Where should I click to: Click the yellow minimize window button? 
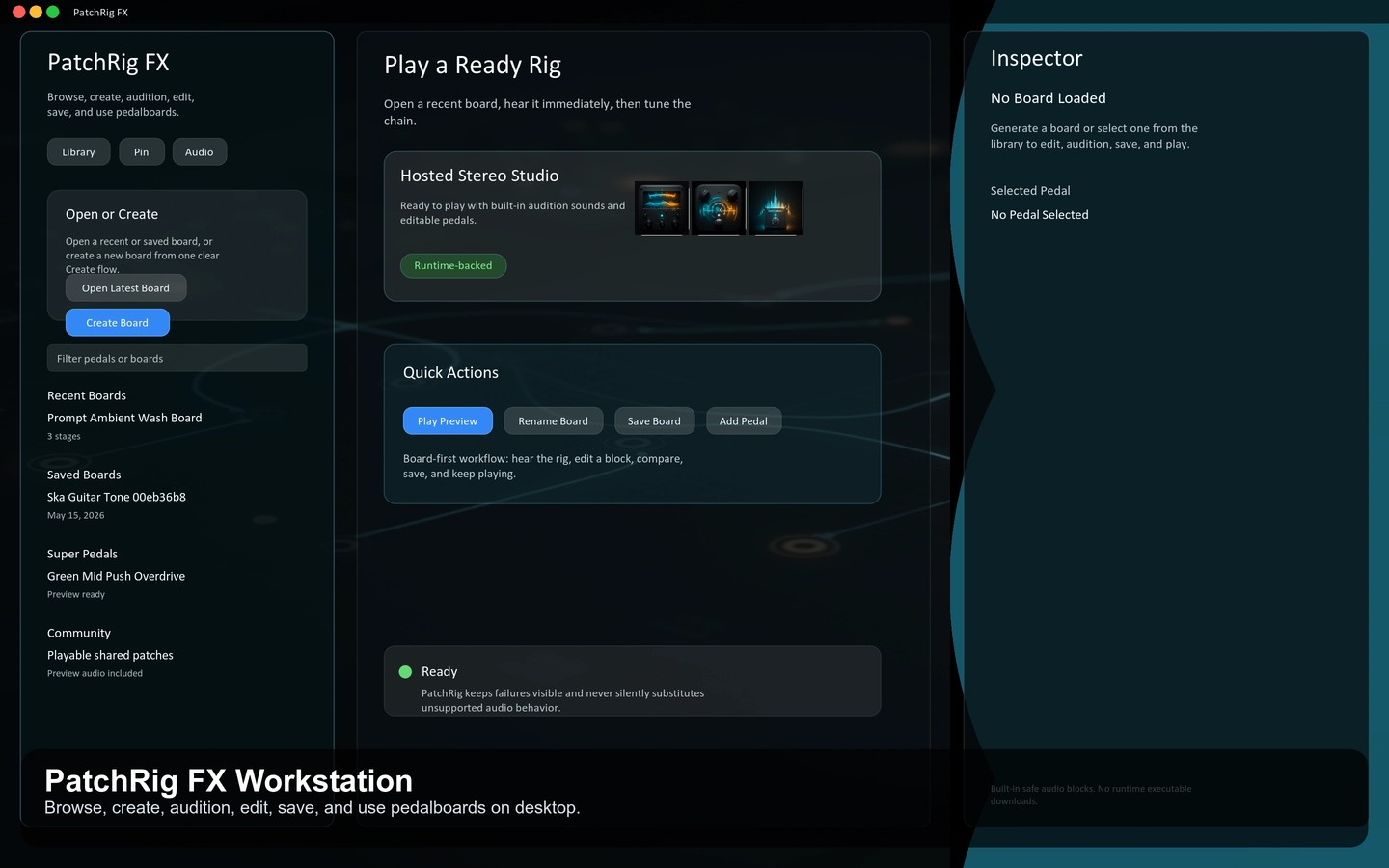36,12
